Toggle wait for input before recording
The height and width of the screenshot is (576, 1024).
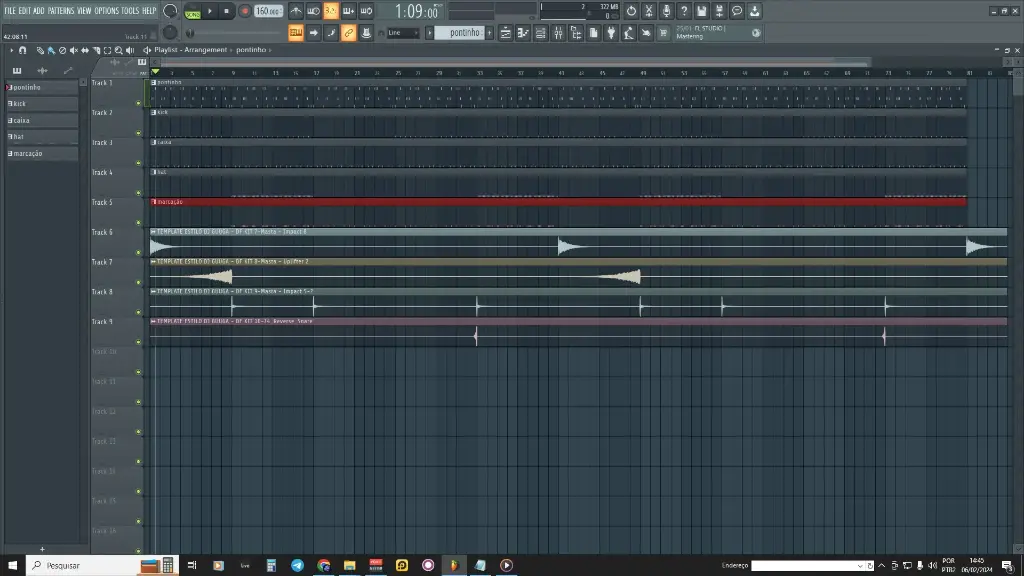tap(313, 11)
